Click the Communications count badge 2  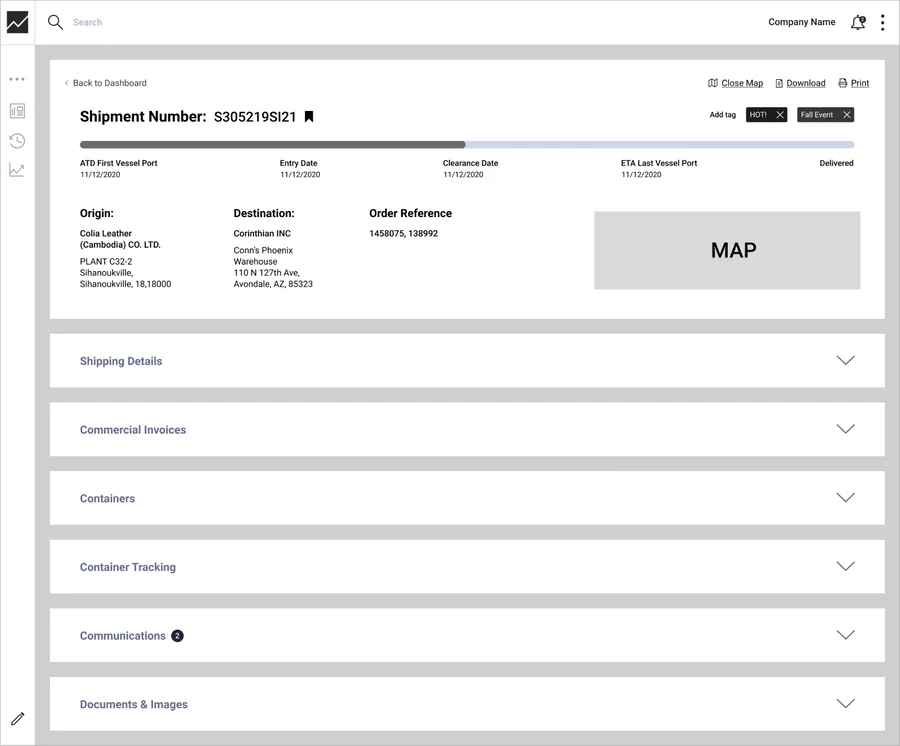[177, 636]
